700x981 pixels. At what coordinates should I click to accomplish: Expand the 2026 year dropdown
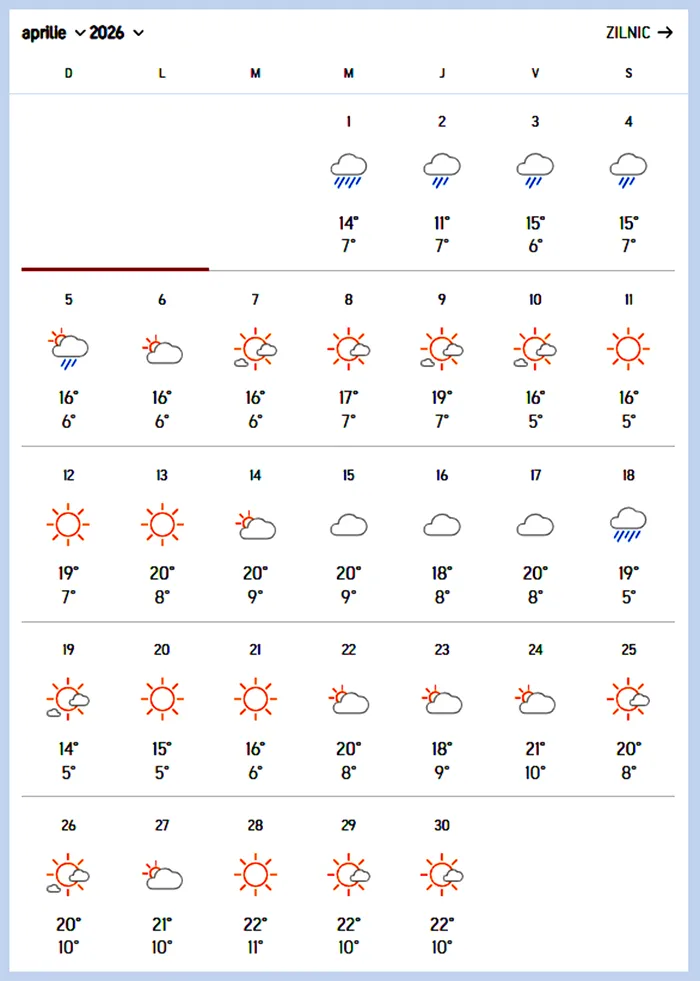point(116,33)
